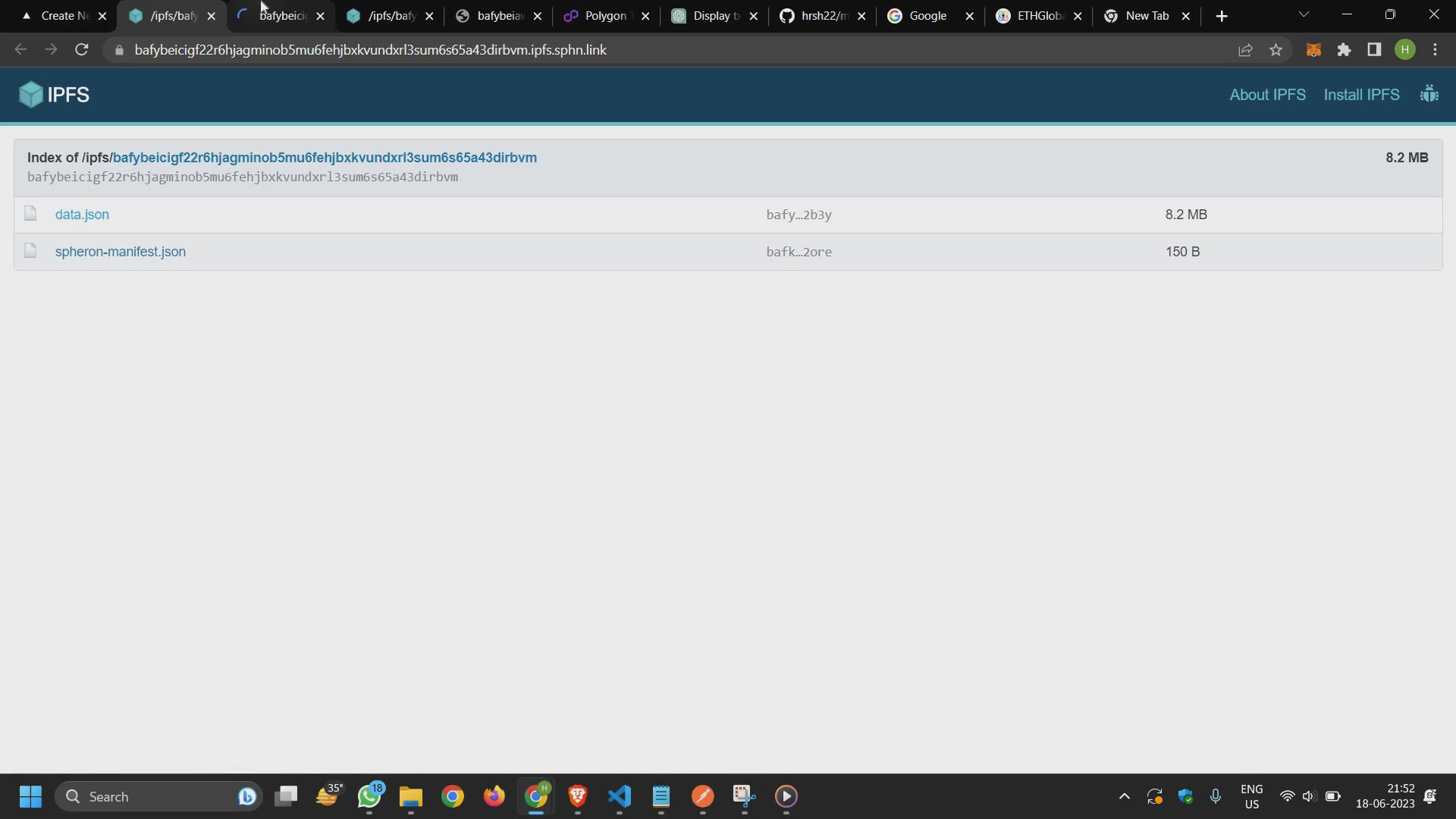
Task: Close the Google tab
Action: tap(969, 16)
